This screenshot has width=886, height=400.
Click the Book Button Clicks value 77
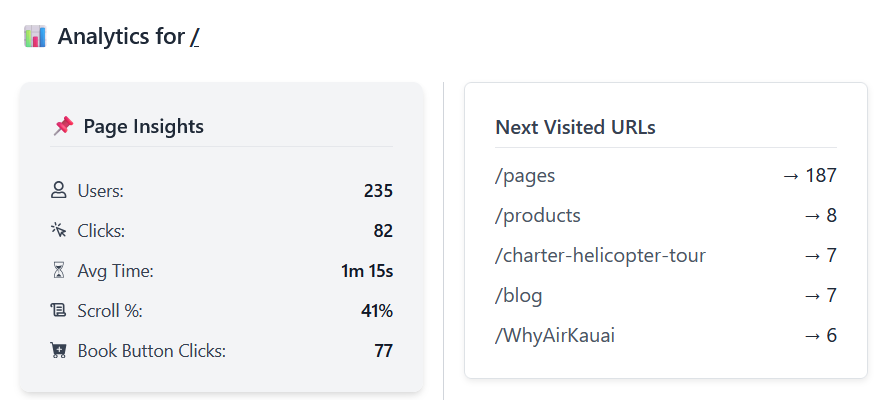(383, 351)
